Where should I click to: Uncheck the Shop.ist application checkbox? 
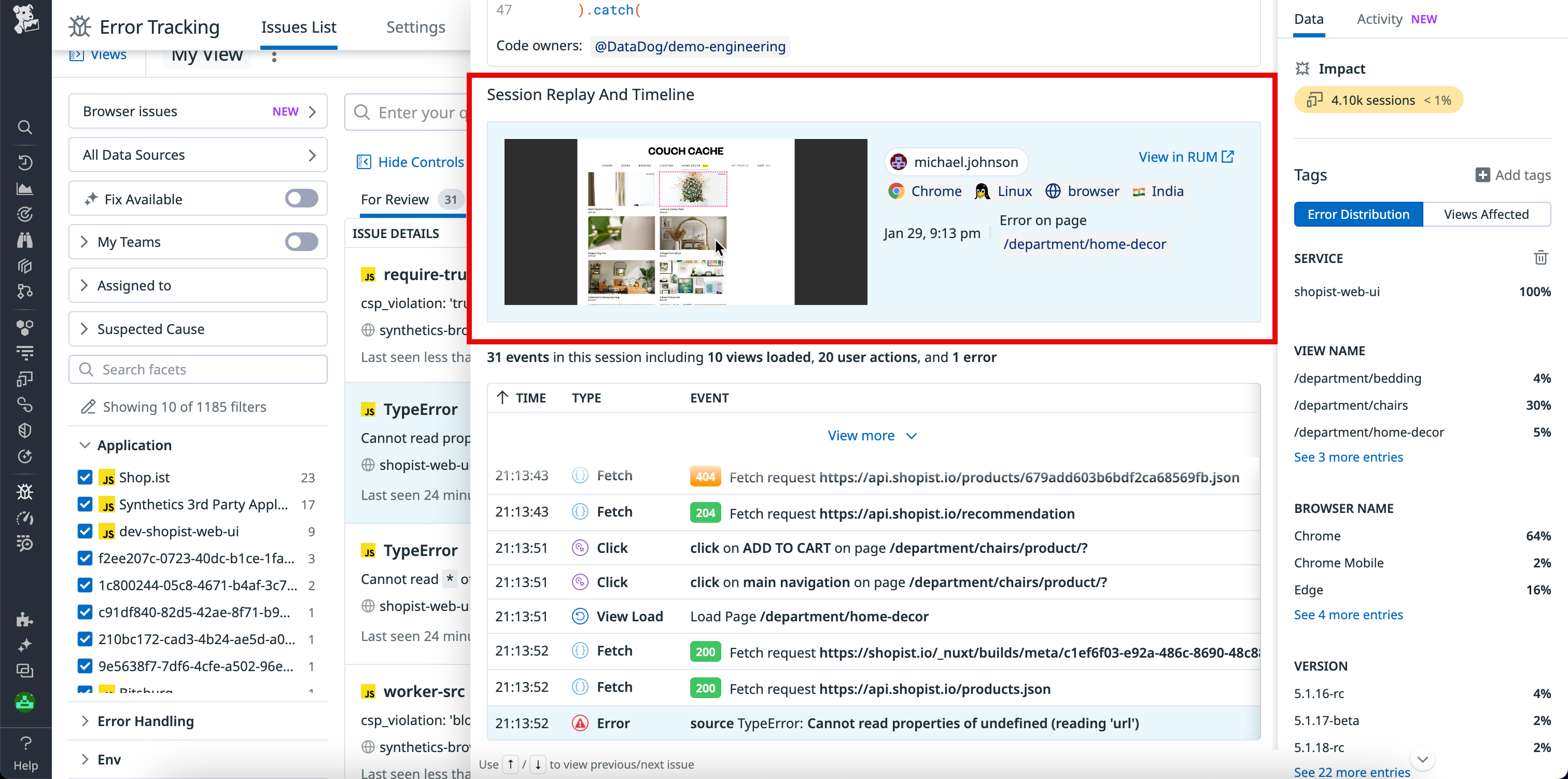[x=85, y=478]
